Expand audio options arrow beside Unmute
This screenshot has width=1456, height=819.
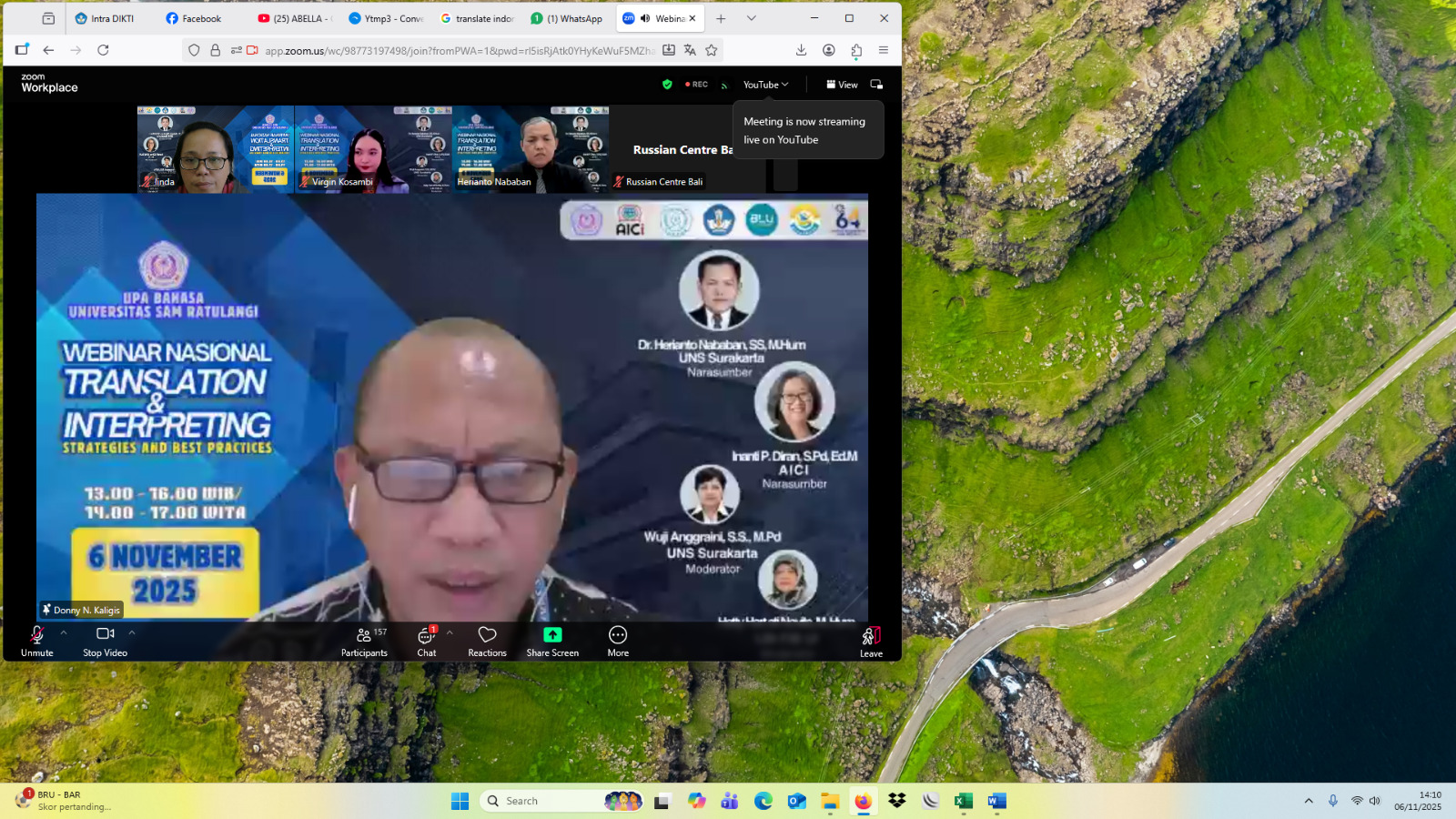(64, 632)
